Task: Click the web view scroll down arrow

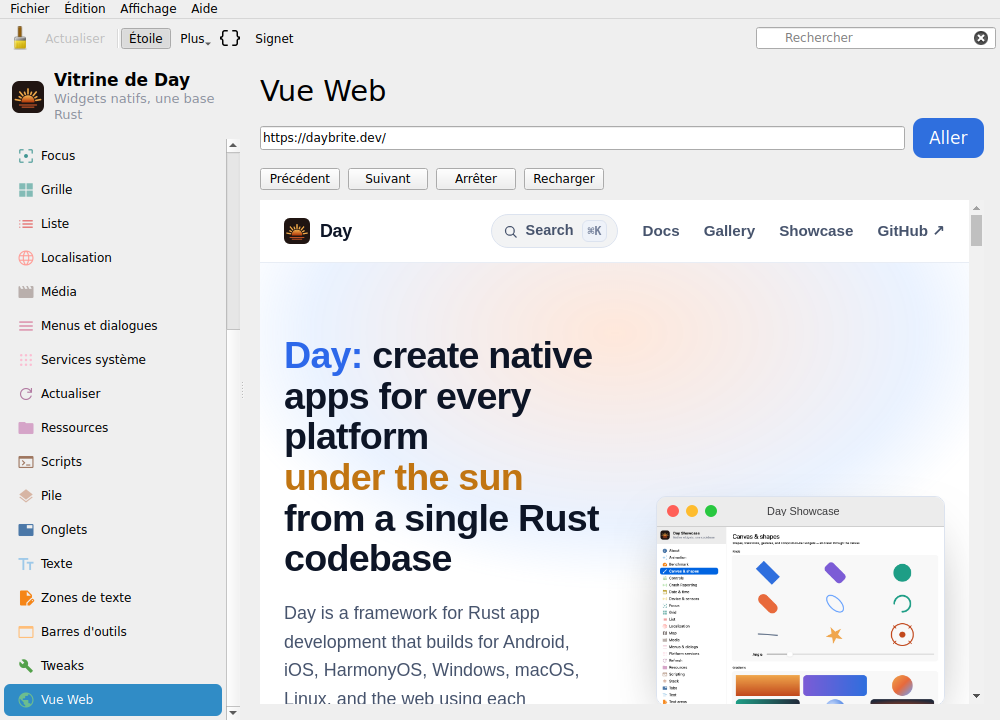Action: (976, 696)
